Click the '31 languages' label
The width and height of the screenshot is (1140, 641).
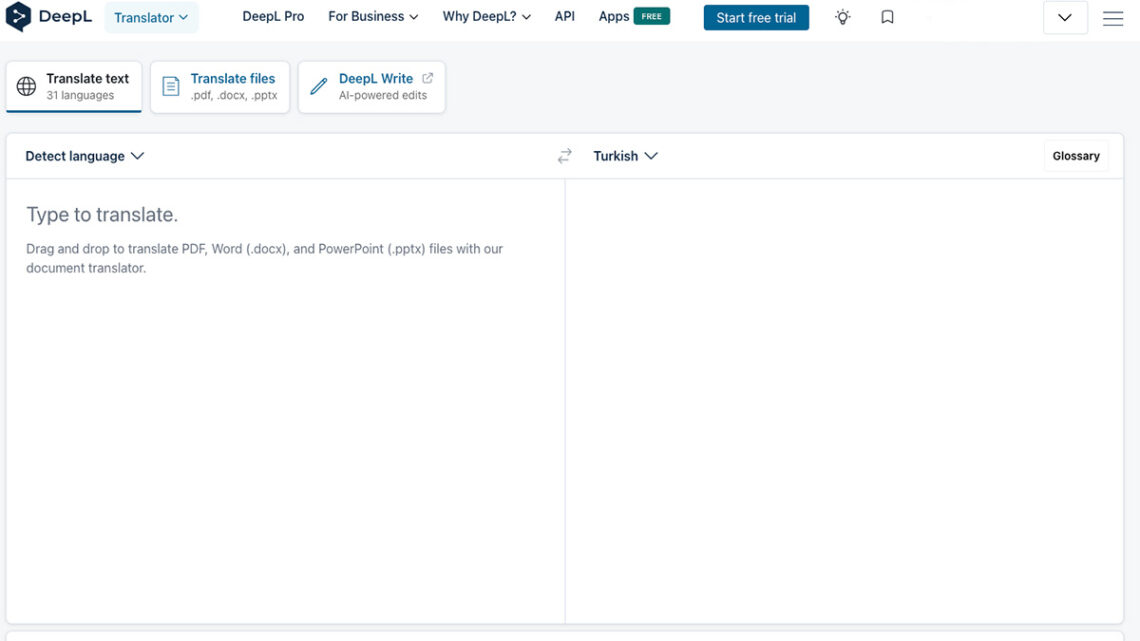click(x=80, y=95)
